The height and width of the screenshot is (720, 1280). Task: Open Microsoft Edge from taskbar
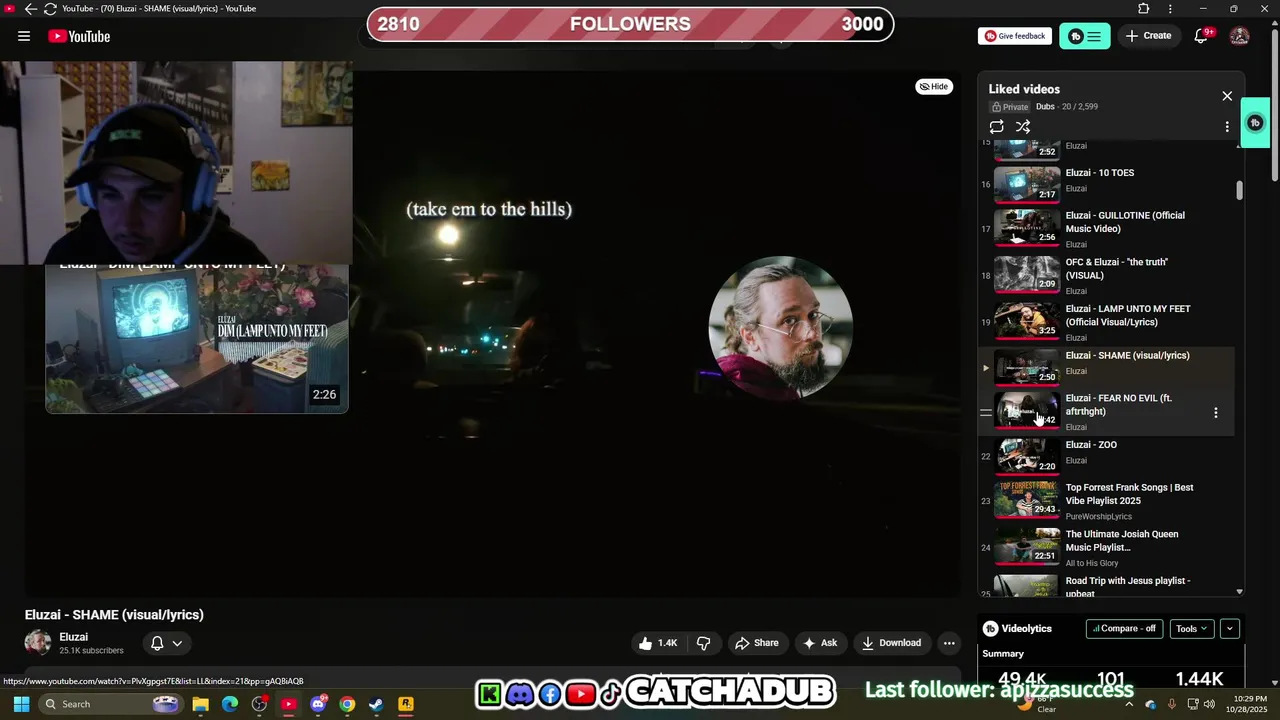pos(230,704)
